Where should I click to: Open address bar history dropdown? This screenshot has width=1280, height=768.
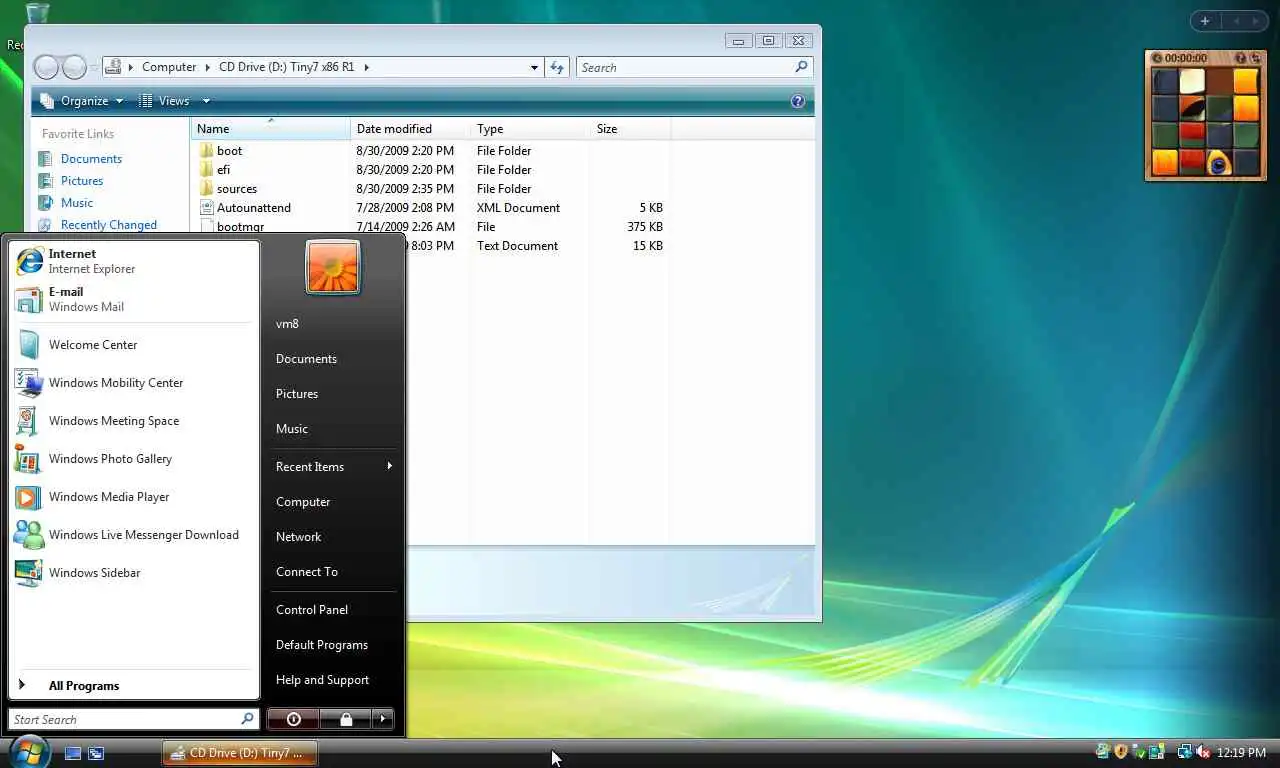point(534,67)
